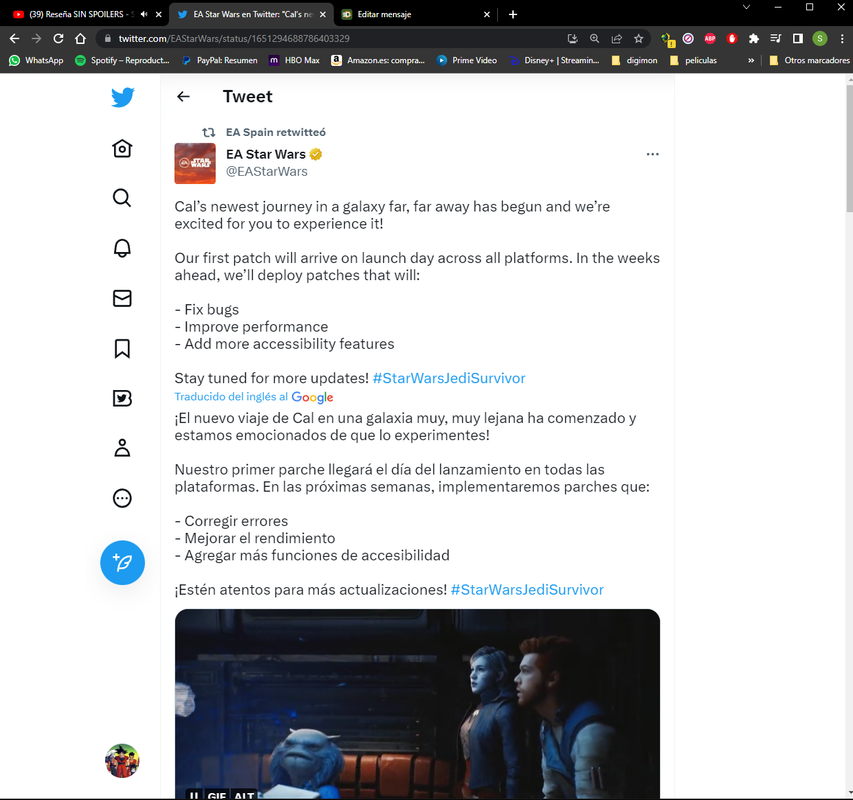
Task: Open the WhatsApp bookmark
Action: coord(36,60)
